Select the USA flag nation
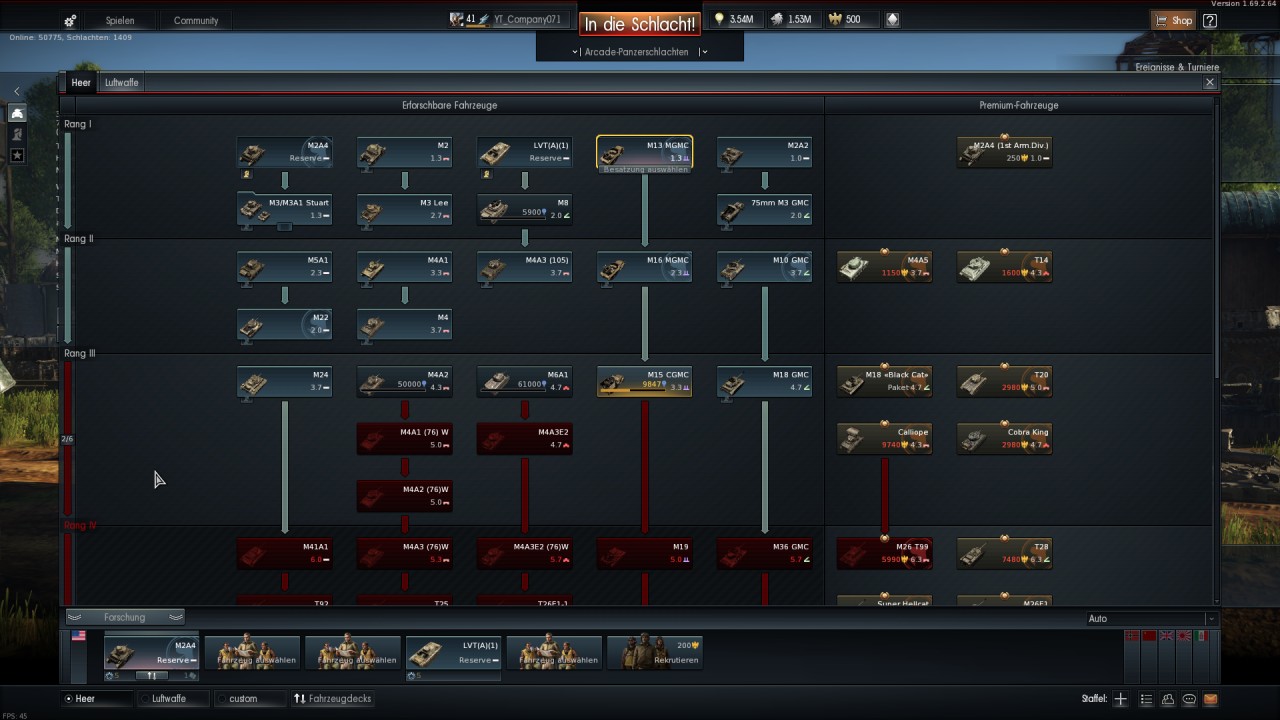The height and width of the screenshot is (720, 1280). tap(78, 636)
